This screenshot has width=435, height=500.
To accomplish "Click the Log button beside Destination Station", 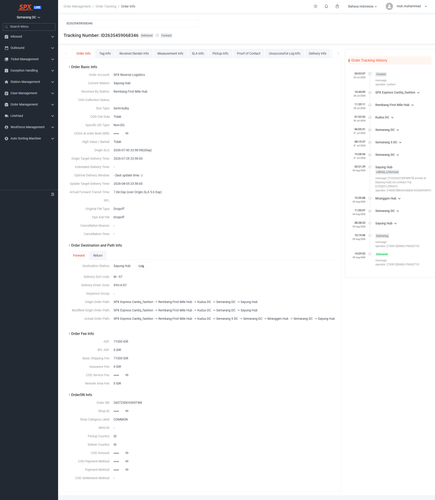I will point(141,266).
